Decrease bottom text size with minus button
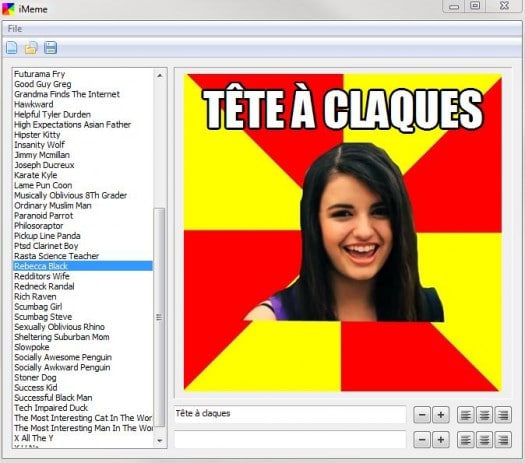 (x=422, y=440)
